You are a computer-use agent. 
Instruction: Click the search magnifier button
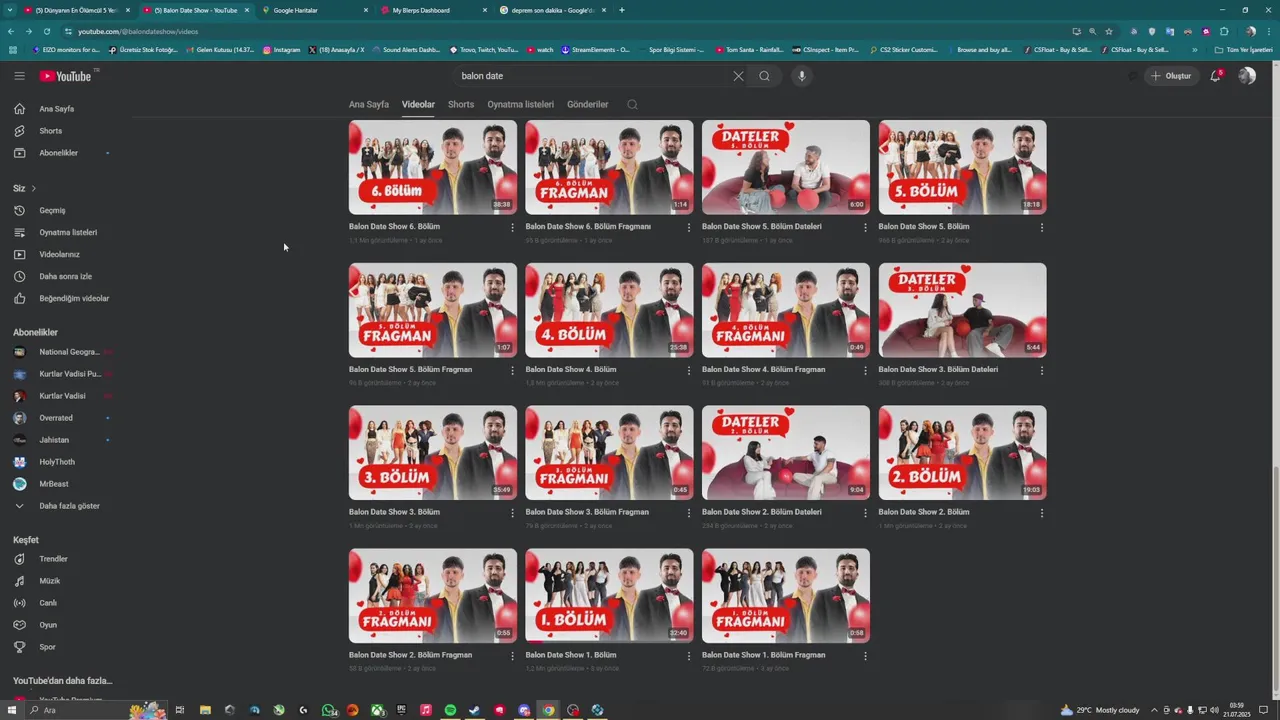(764, 76)
